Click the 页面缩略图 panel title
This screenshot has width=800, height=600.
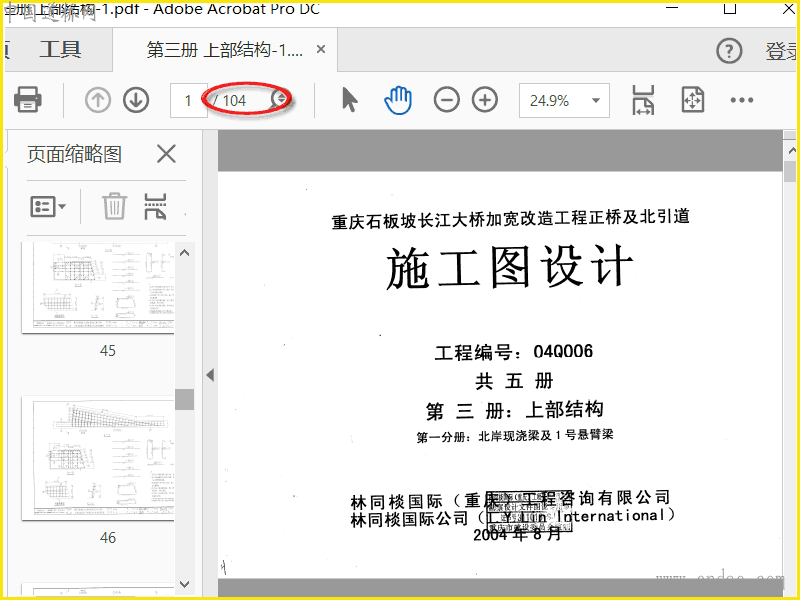(x=74, y=154)
